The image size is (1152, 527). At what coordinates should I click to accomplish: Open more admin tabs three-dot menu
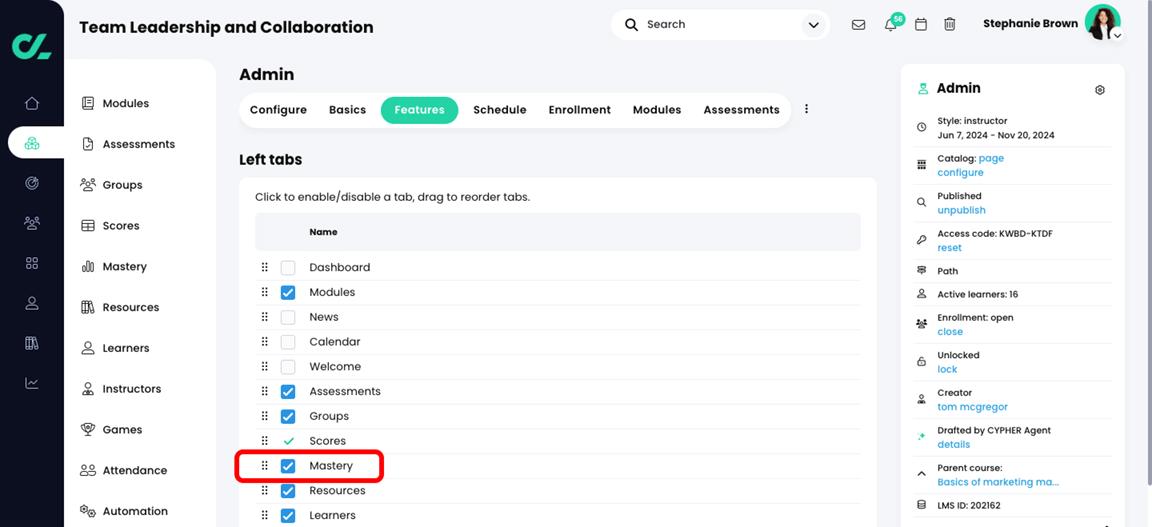(x=806, y=109)
